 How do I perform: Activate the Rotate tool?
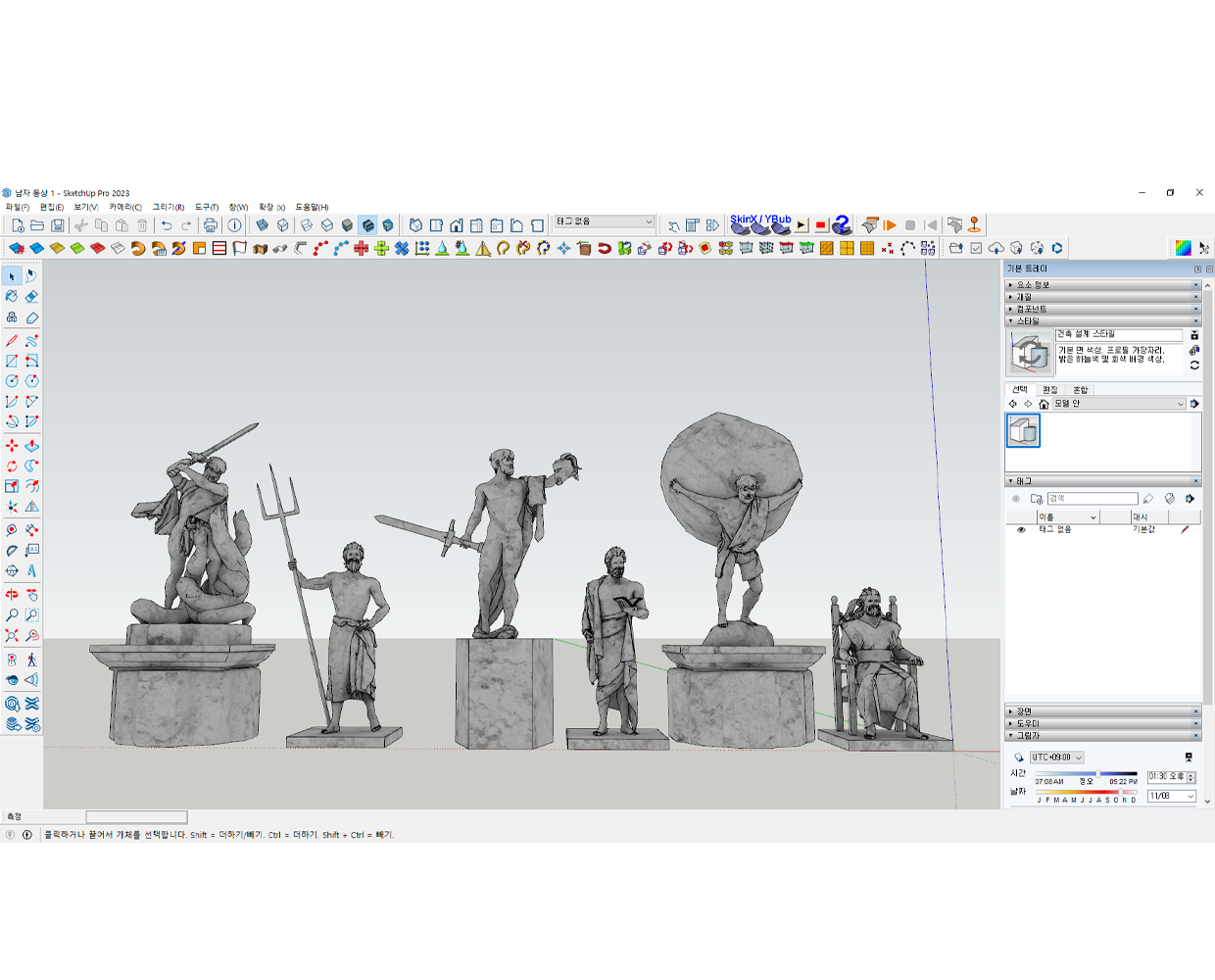coord(12,466)
